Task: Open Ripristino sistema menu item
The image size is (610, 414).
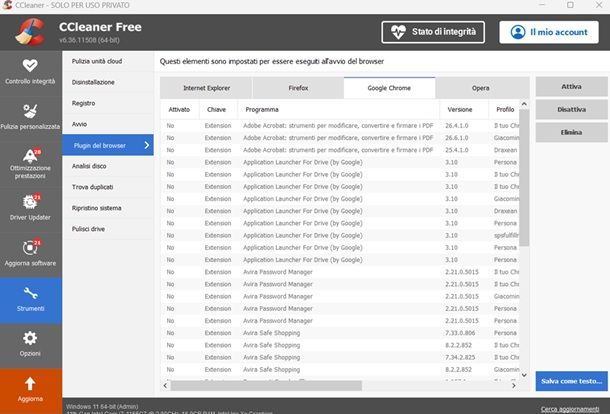Action: pyautogui.click(x=108, y=208)
